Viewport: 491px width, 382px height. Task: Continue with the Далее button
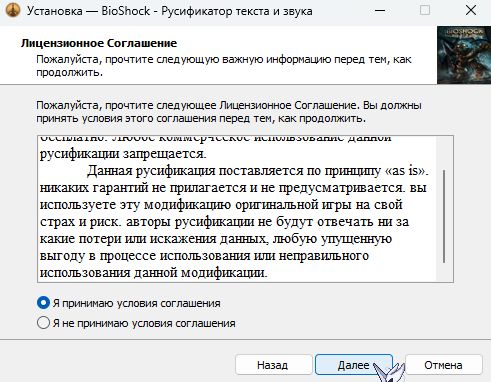click(354, 365)
